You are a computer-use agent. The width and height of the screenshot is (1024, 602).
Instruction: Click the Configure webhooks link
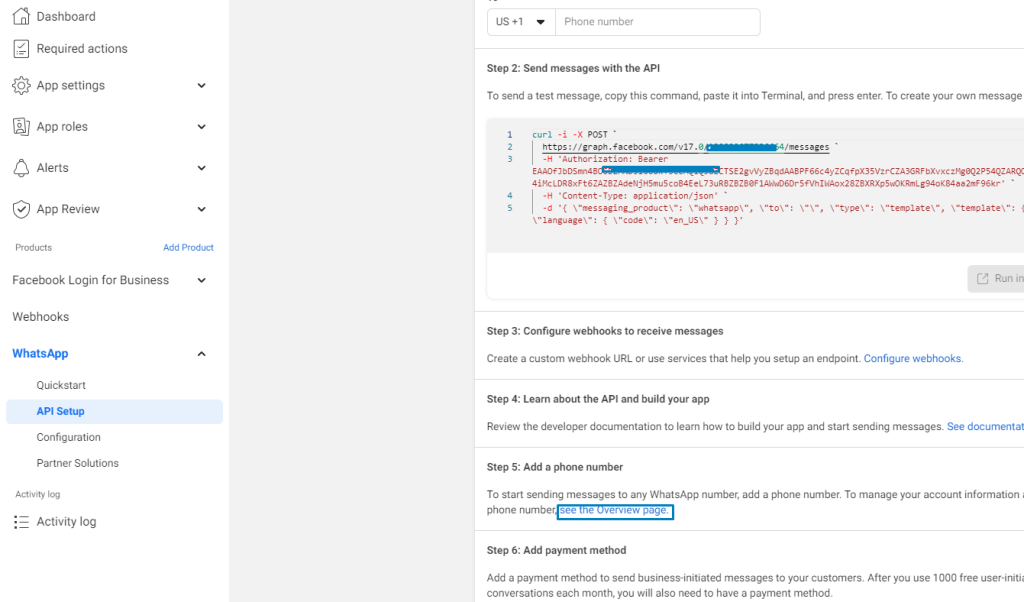912,358
